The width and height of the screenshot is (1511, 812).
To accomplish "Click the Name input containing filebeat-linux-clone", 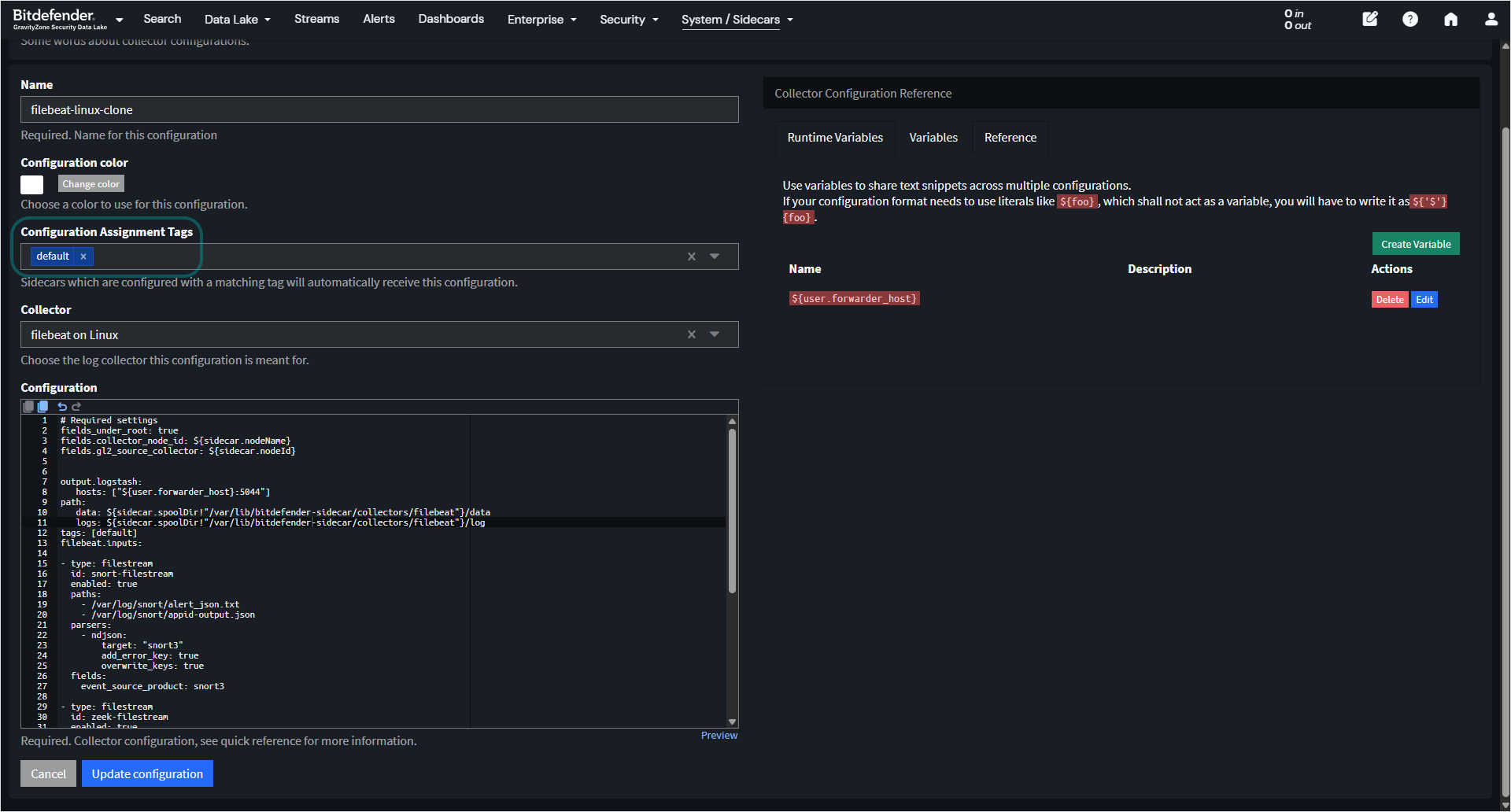I will [x=379, y=109].
